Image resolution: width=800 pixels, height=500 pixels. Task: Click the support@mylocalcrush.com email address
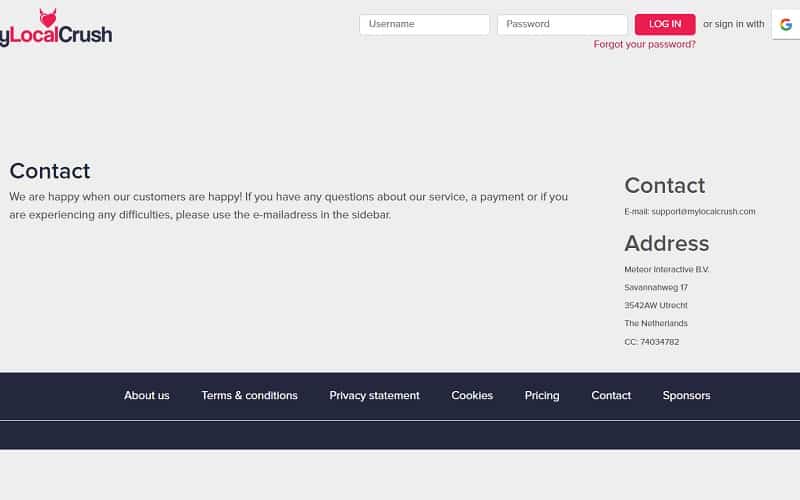tap(703, 211)
